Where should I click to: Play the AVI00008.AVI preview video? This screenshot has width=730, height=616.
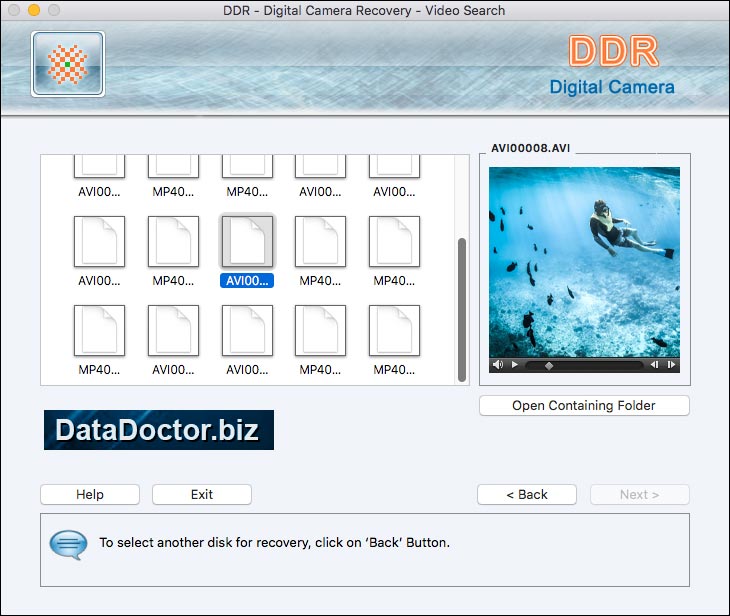coord(515,366)
